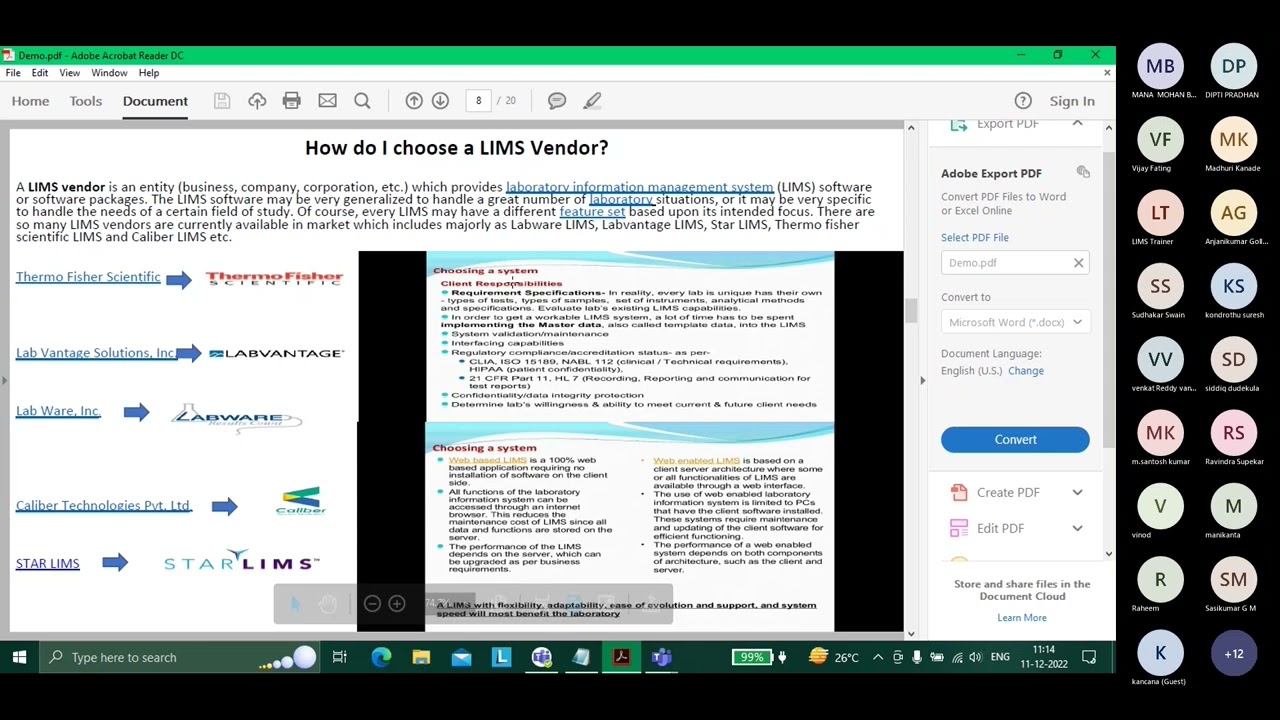Clear selected file Demo.pdf
Image resolution: width=1280 pixels, height=720 pixels.
(x=1078, y=263)
